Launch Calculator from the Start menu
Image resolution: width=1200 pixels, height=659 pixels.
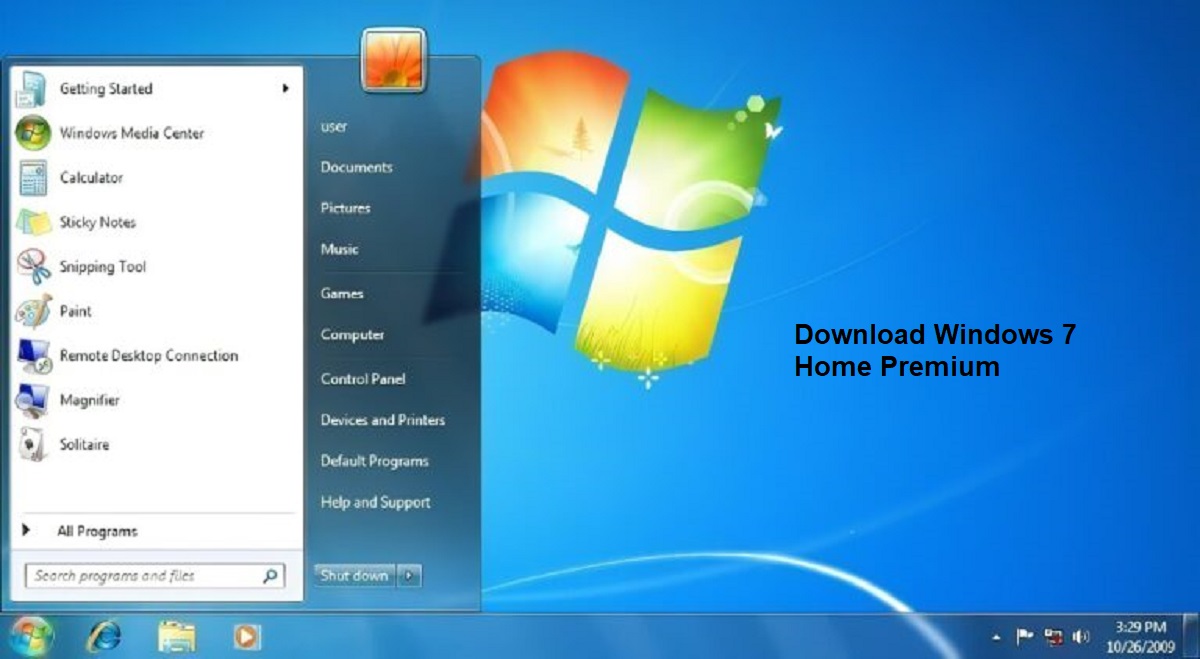click(x=91, y=177)
